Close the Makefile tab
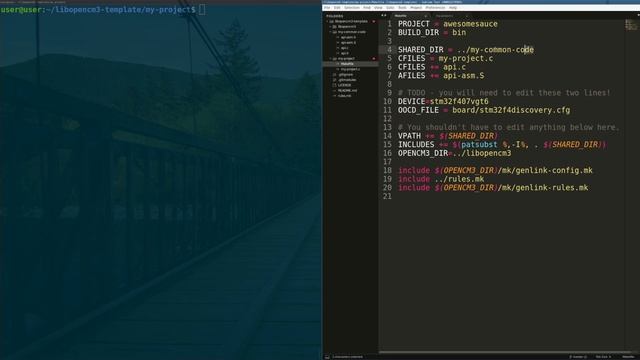The height and width of the screenshot is (360, 640). coord(426,16)
